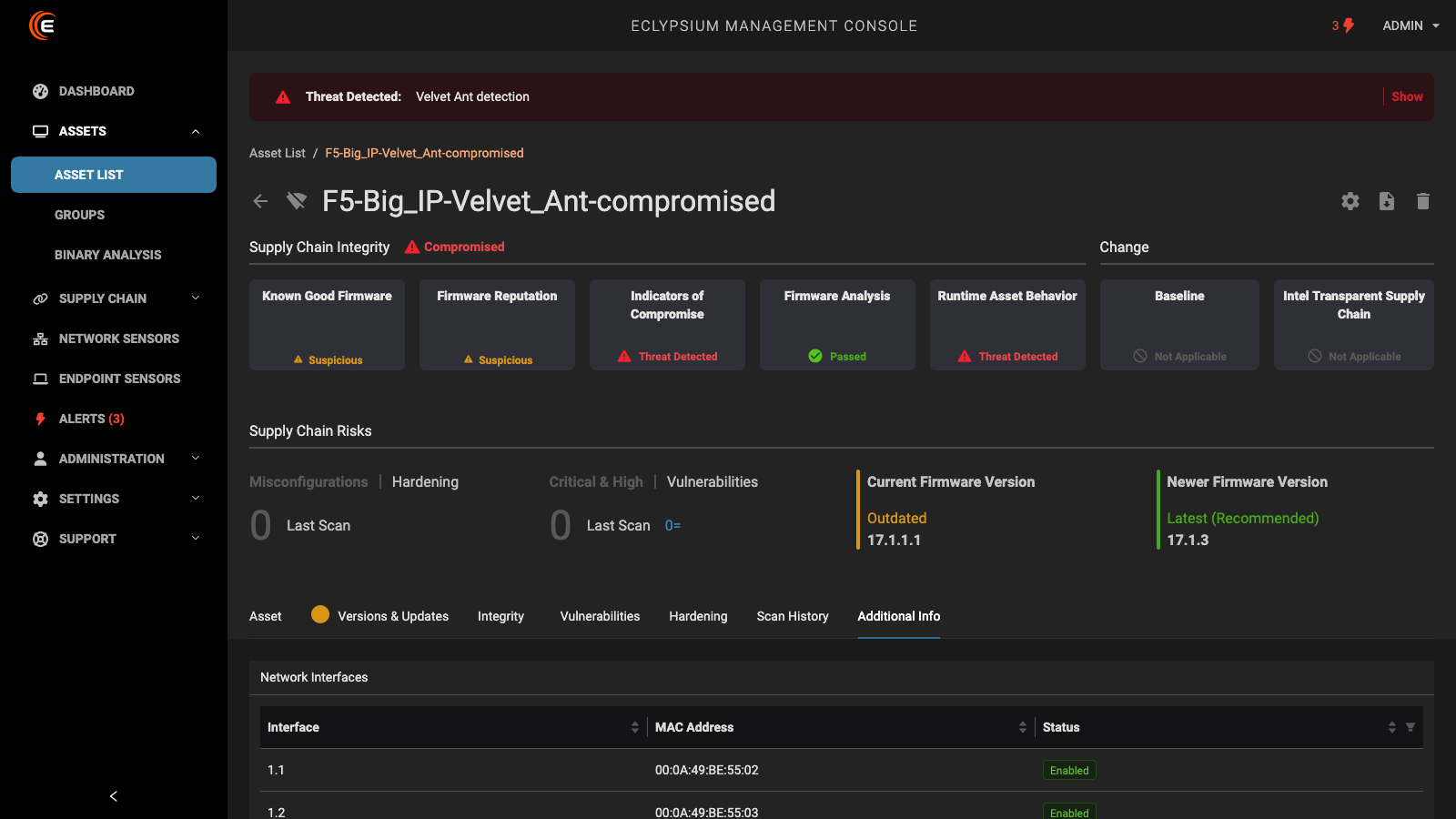This screenshot has height=819, width=1456.
Task: Switch to the Scan History tab
Action: (793, 616)
